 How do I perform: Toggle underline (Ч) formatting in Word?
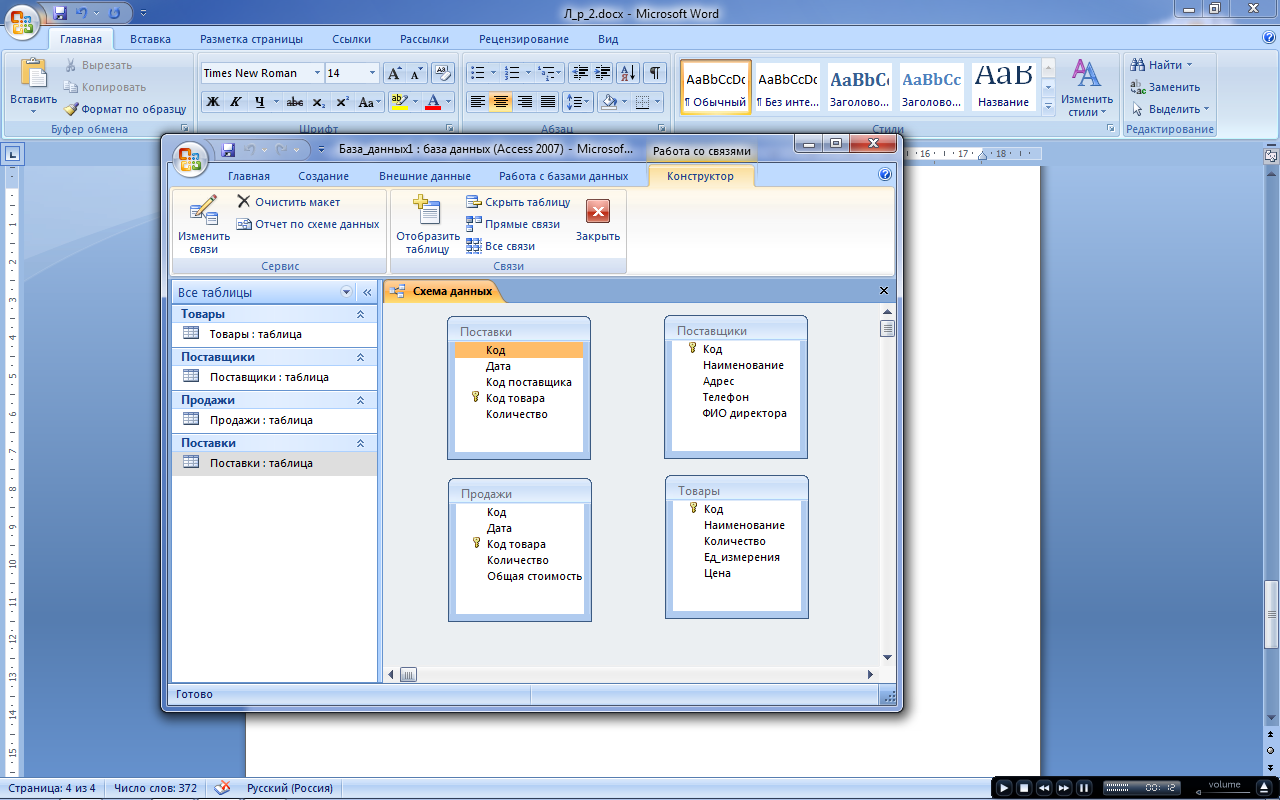[x=260, y=102]
